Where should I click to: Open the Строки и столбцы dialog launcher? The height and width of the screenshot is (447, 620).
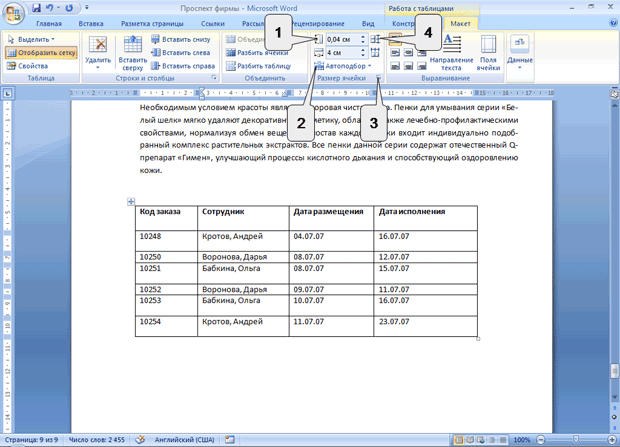click(214, 78)
